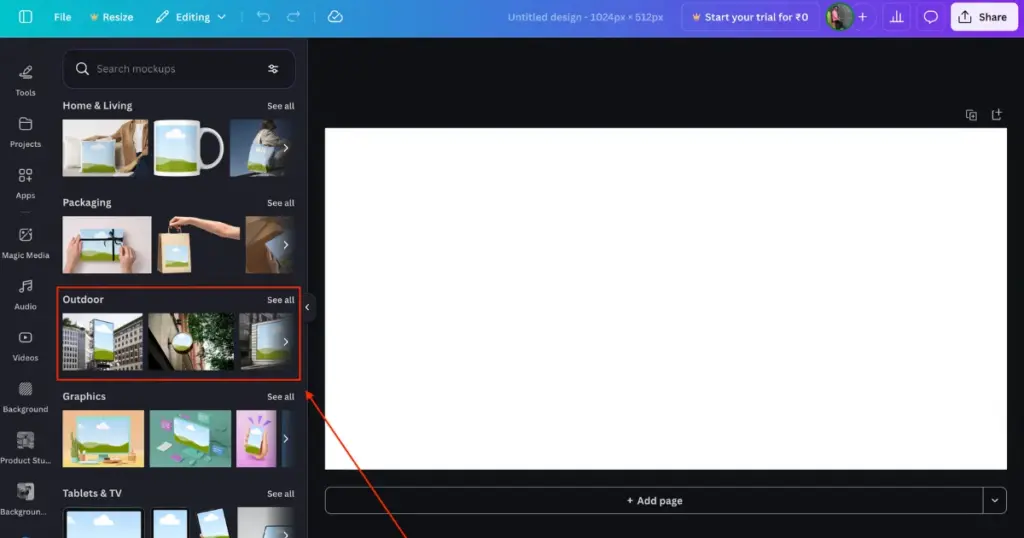Select the paper shopping bag mockup

tap(198, 245)
